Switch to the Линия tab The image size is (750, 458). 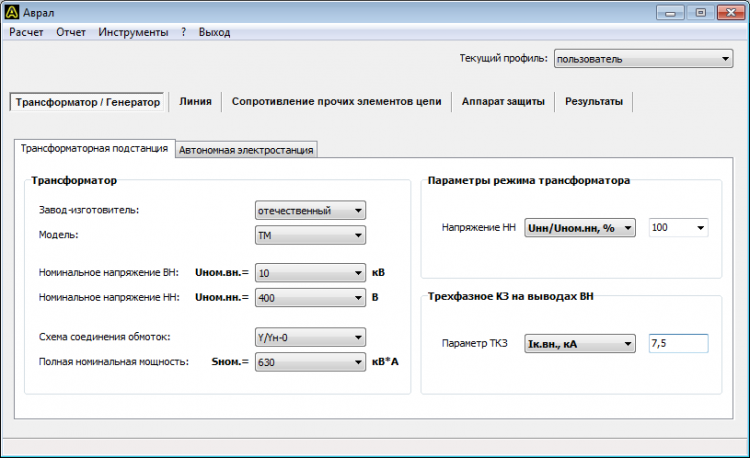tap(195, 102)
